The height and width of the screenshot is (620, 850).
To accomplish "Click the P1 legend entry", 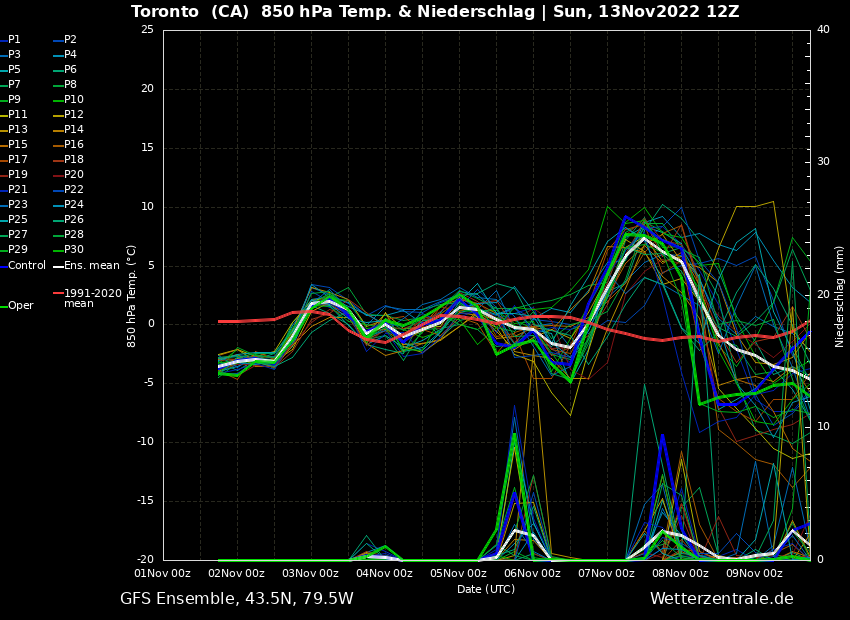I will tap(14, 40).
